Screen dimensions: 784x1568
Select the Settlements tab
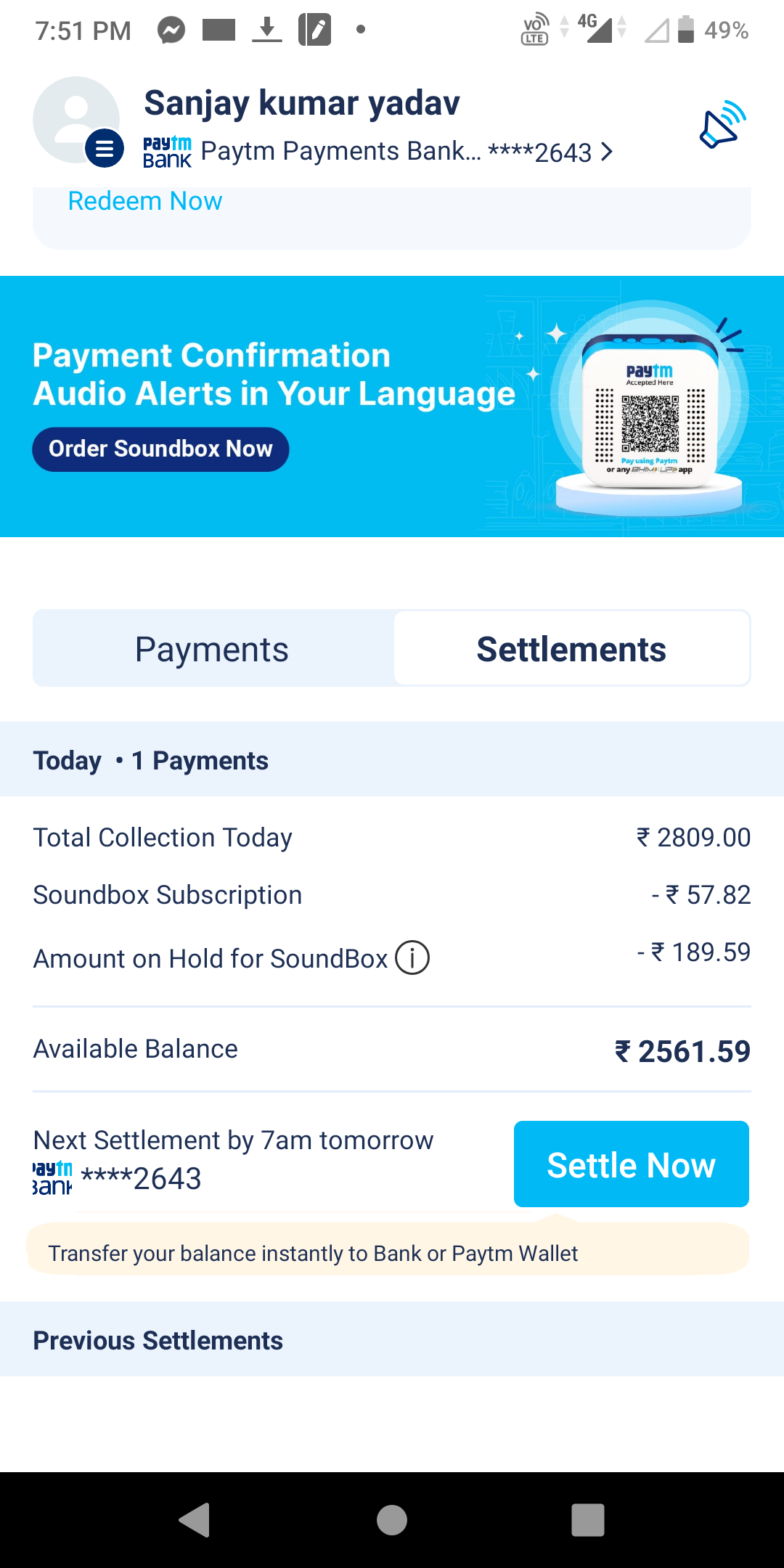coord(571,649)
